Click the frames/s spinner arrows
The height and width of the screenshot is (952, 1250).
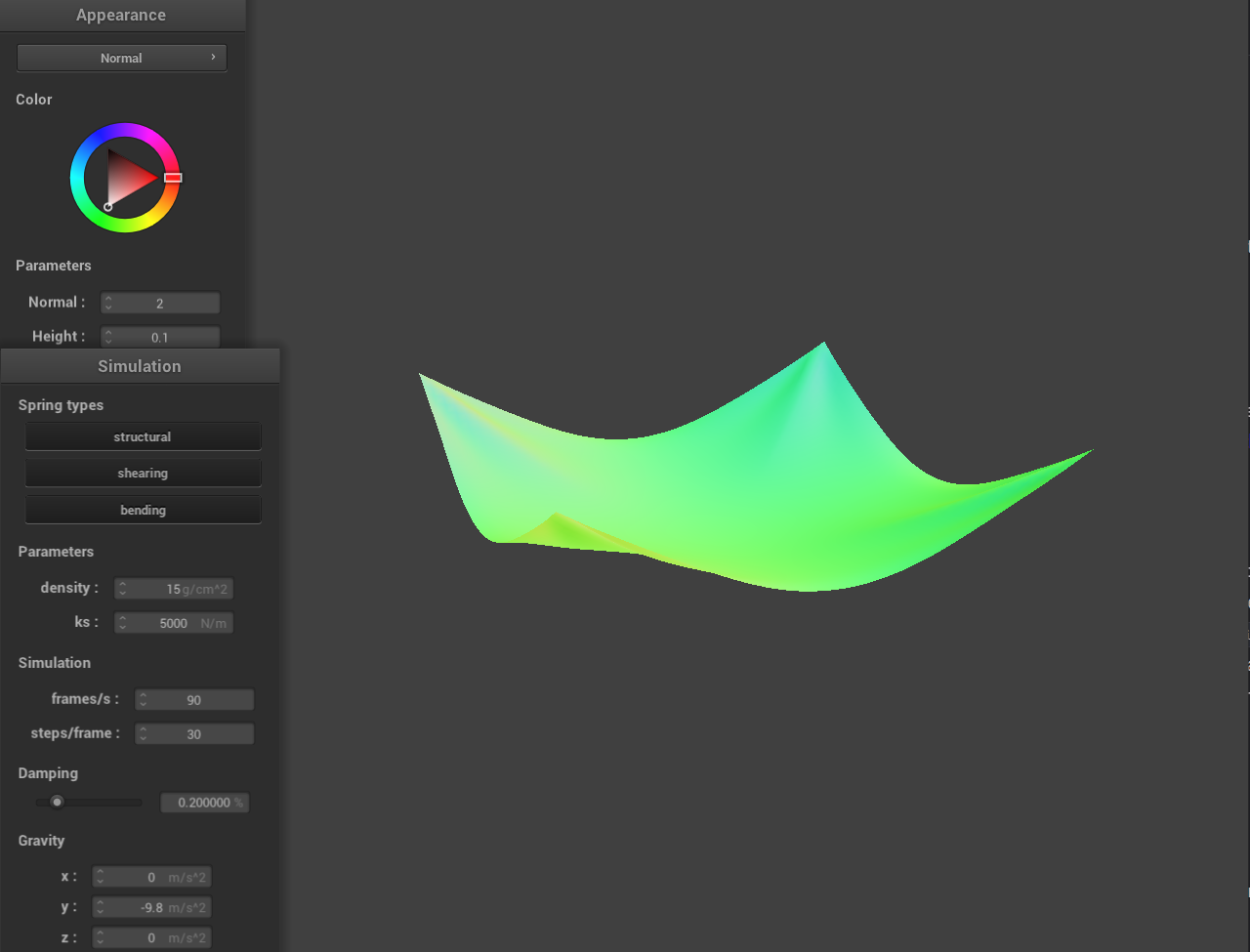pyautogui.click(x=144, y=700)
